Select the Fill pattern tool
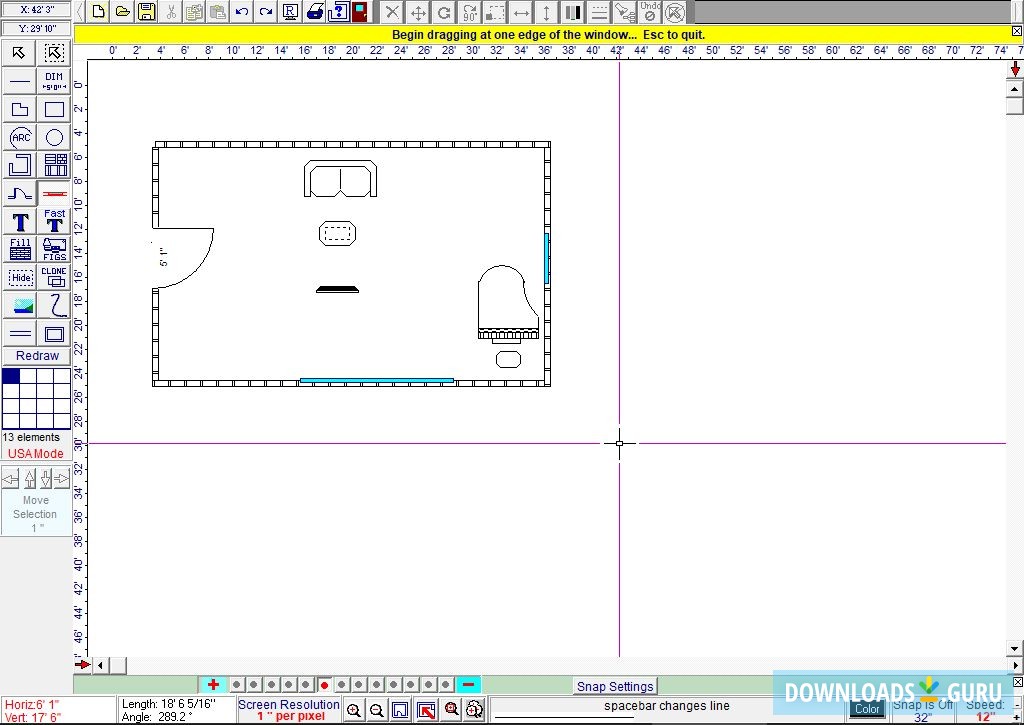Screen dimensions: 1024x725 click(20, 250)
